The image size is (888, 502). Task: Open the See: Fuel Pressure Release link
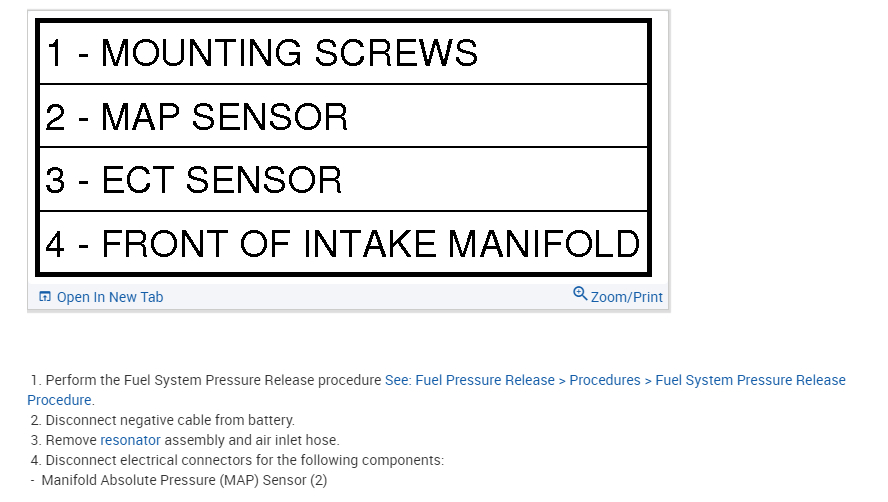(469, 380)
